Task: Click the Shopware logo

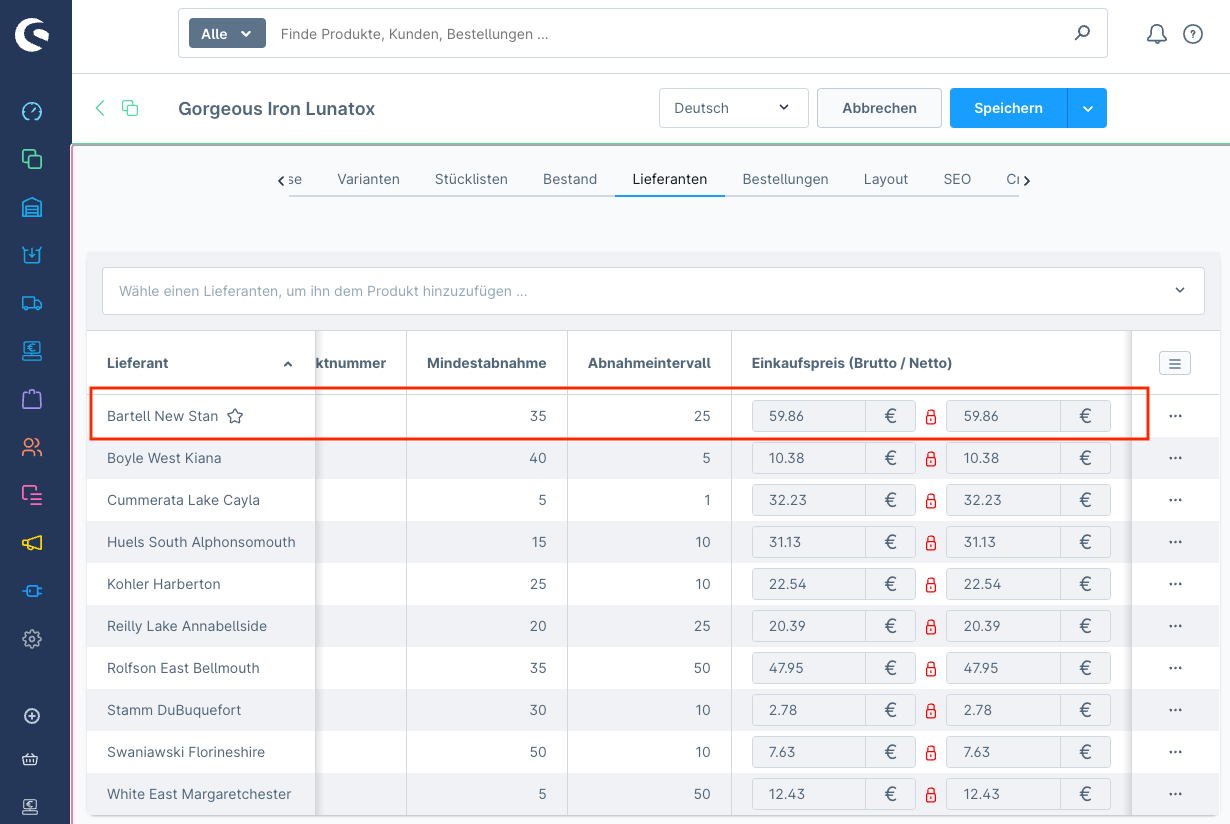Action: click(32, 35)
